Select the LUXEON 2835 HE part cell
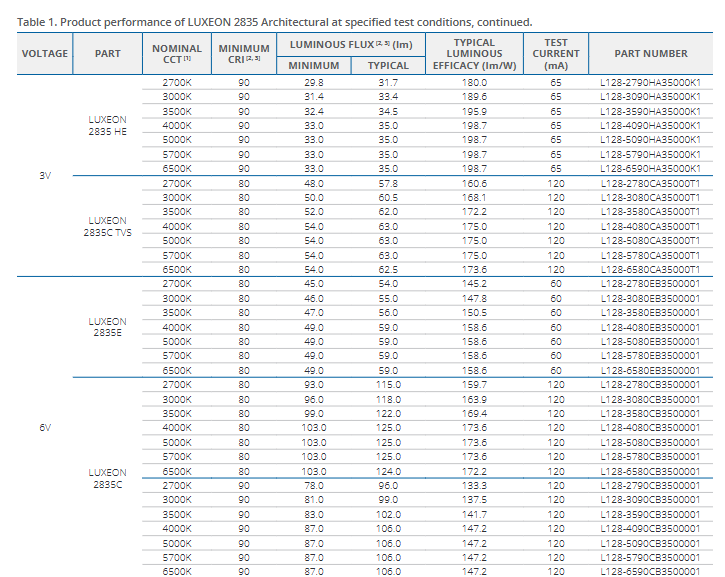The width and height of the screenshot is (725, 577). [107, 125]
